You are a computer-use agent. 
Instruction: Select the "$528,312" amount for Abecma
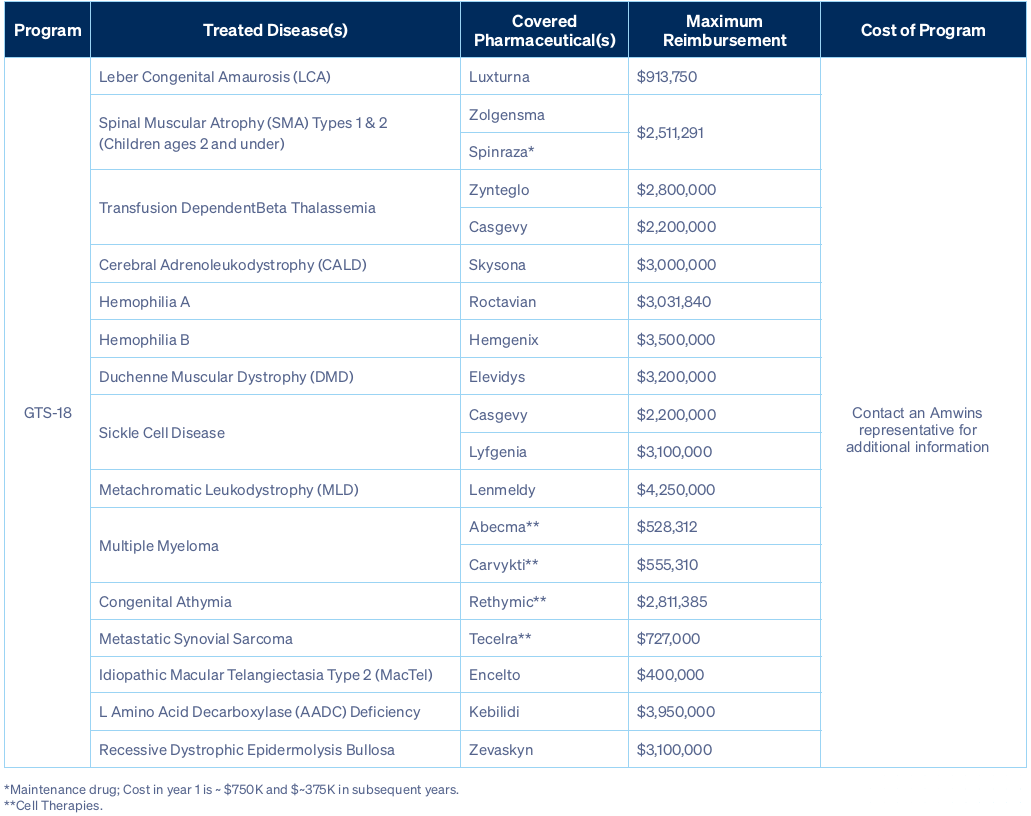[667, 527]
